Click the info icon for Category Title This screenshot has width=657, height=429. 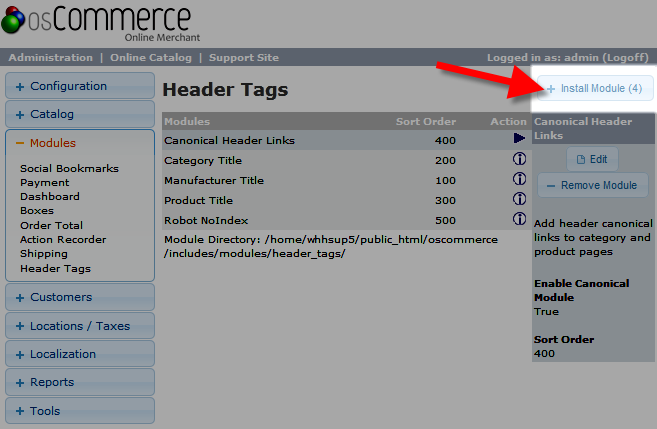[x=519, y=160]
